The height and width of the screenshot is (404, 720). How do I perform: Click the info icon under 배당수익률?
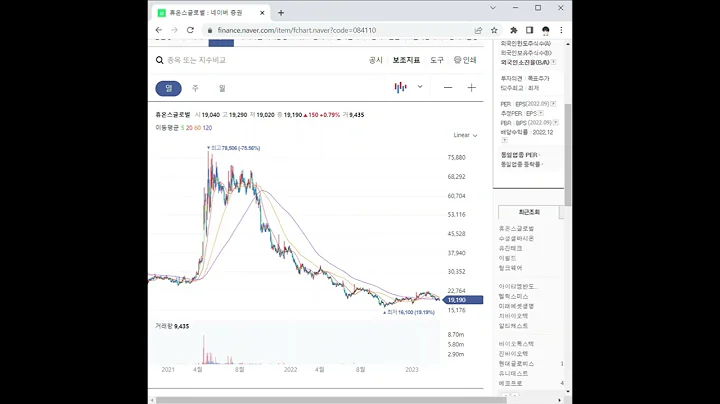coord(504,140)
